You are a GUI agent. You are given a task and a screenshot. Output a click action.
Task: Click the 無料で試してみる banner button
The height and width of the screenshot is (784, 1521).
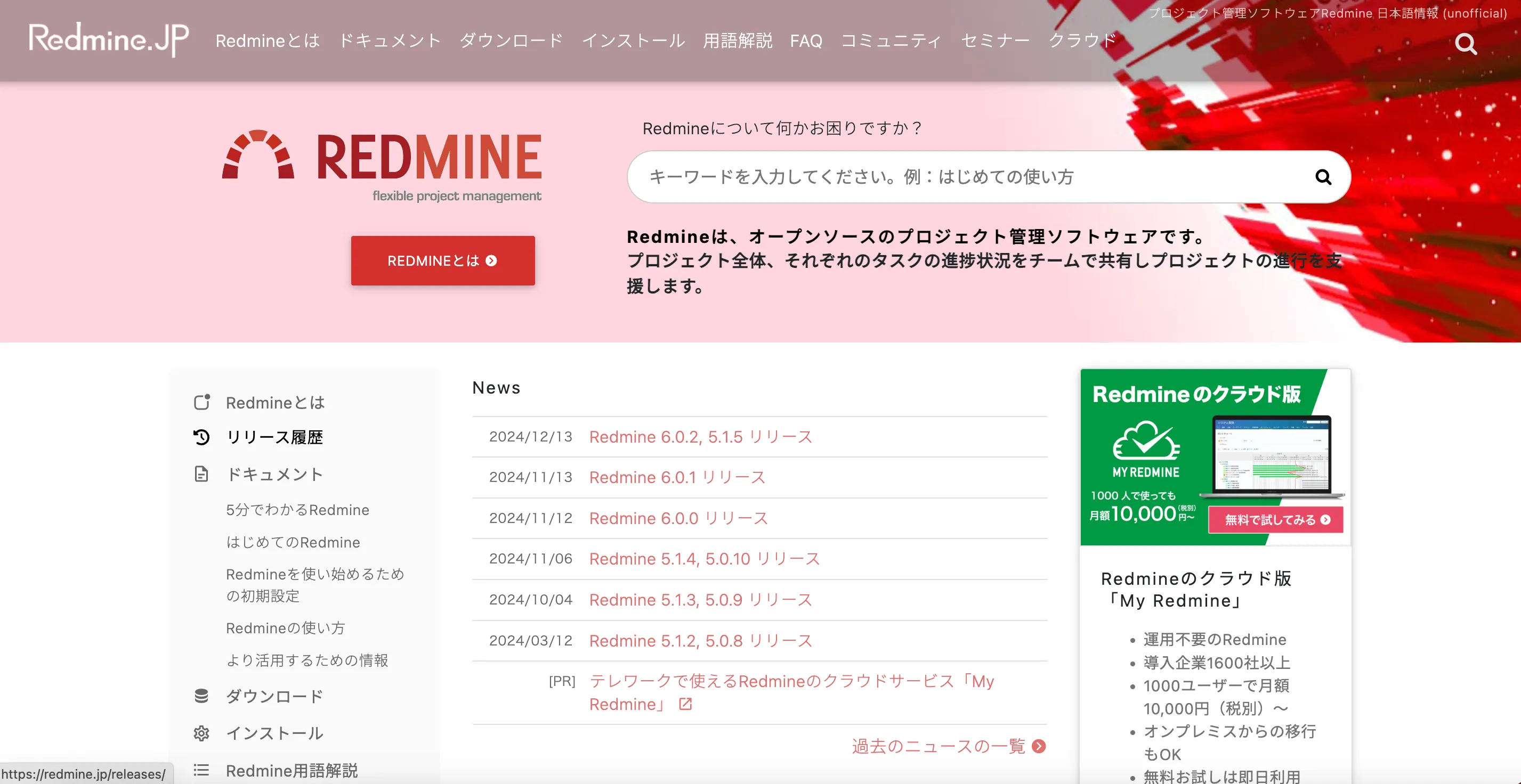point(1275,520)
